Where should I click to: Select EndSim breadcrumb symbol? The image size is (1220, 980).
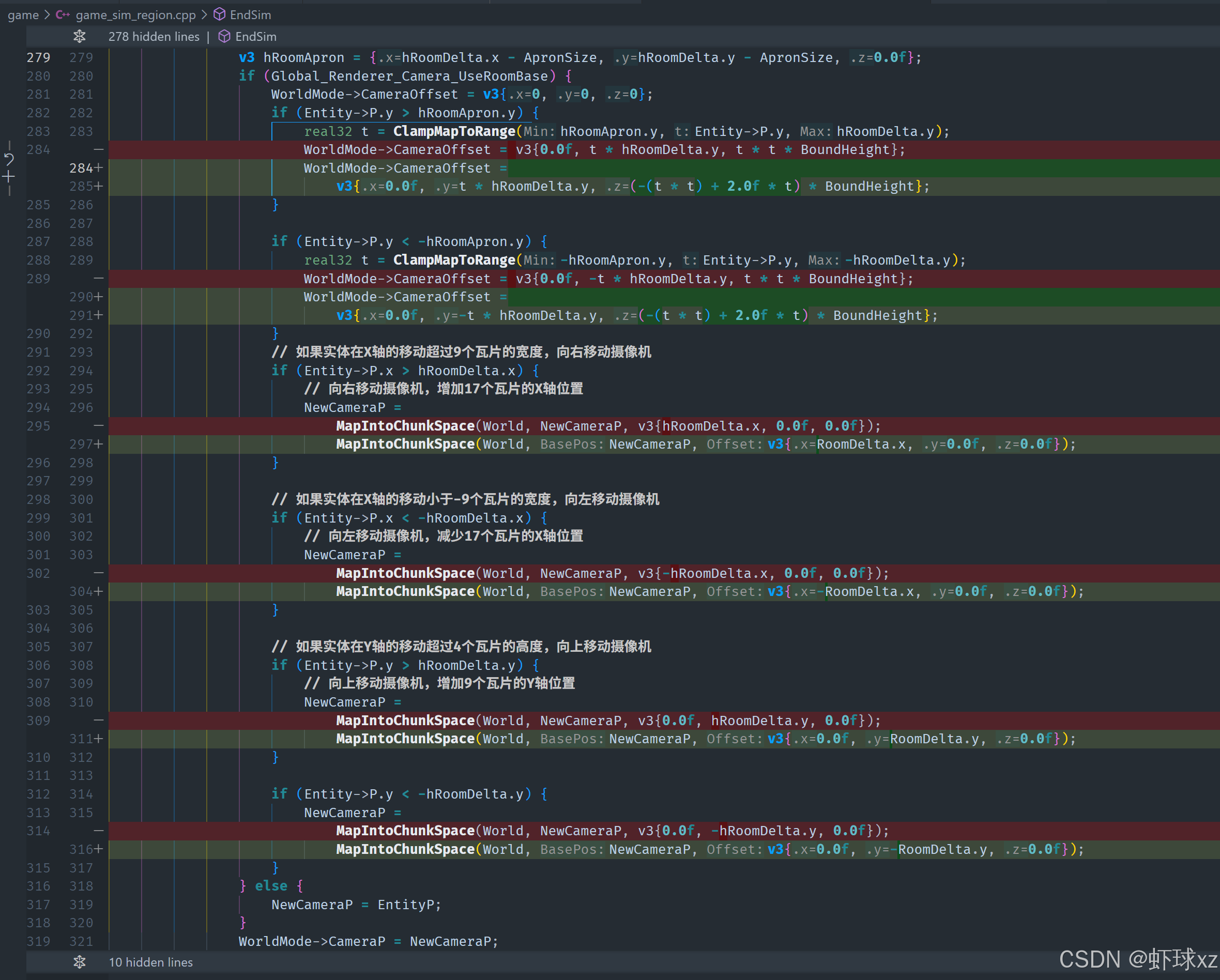click(x=250, y=14)
